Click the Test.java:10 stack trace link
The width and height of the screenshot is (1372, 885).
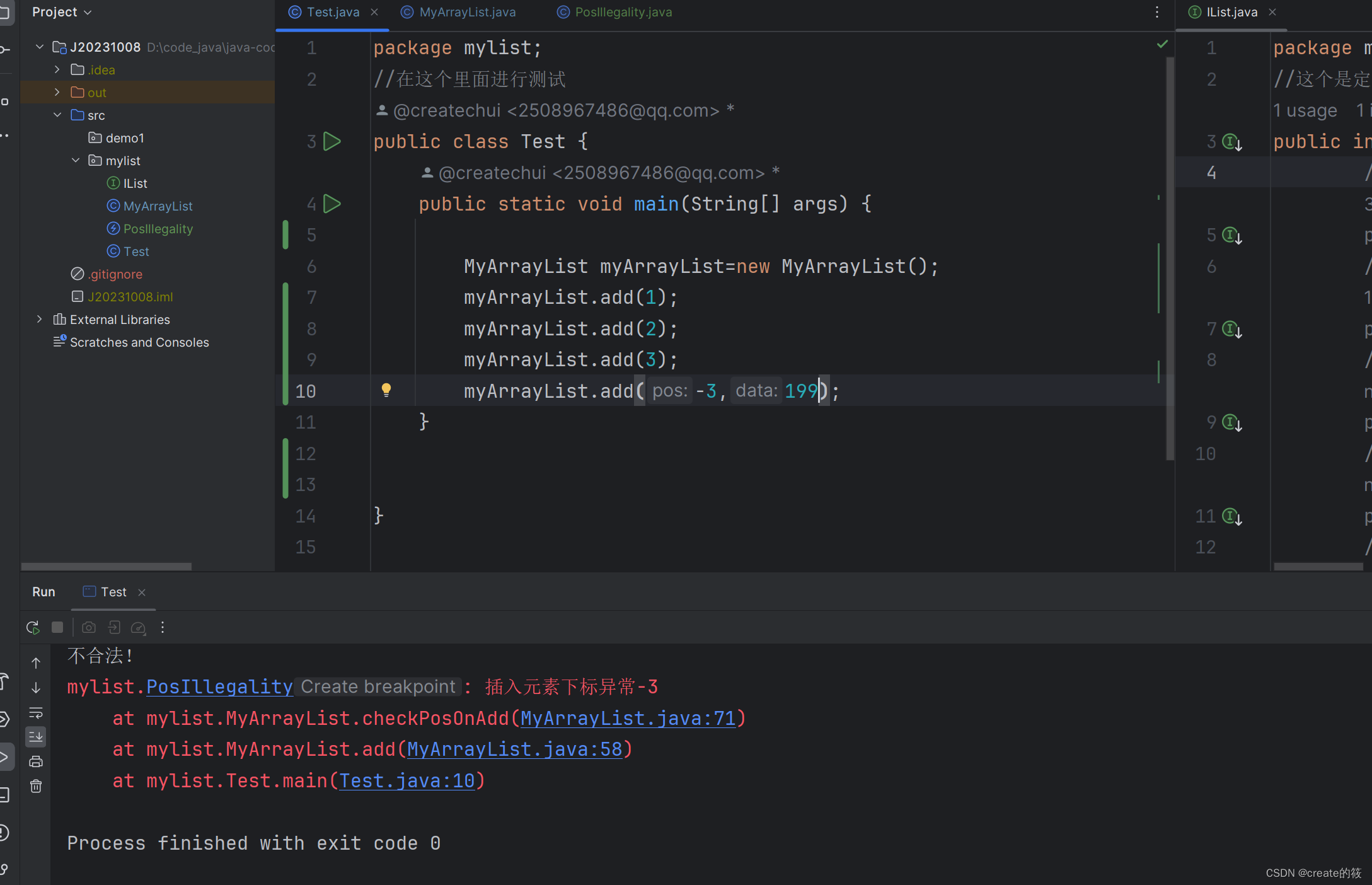(x=406, y=781)
